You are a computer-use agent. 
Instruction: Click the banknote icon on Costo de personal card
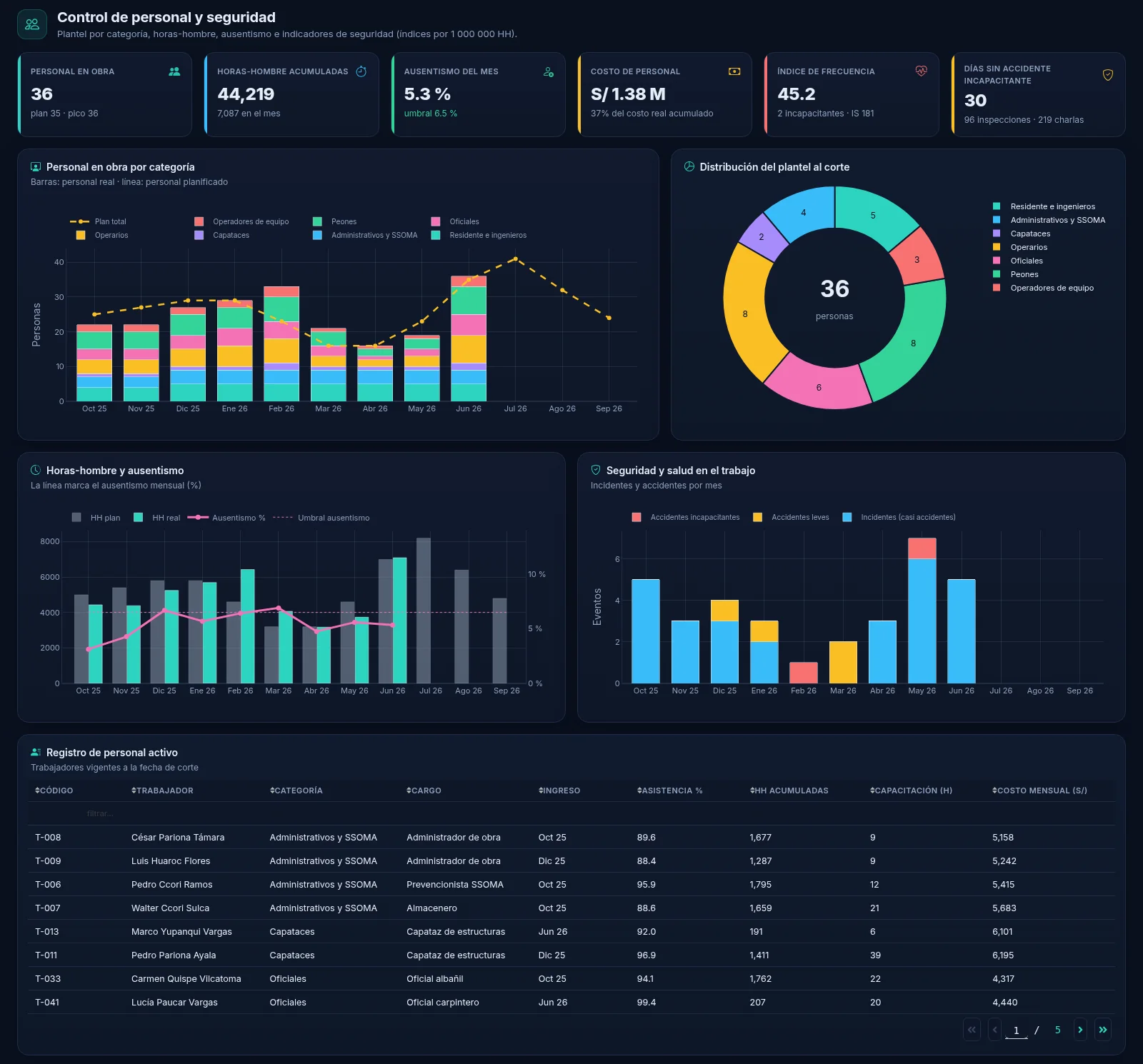click(x=734, y=71)
